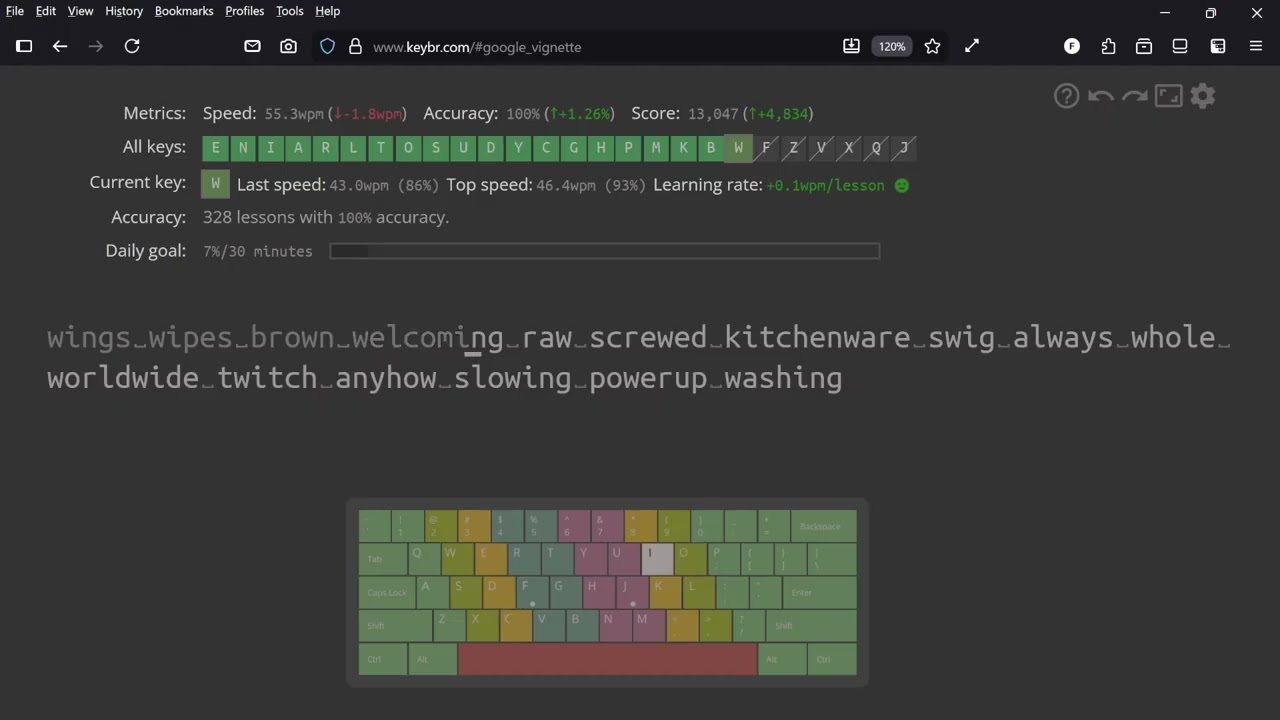Select the highlighted W key in All keys

738,148
